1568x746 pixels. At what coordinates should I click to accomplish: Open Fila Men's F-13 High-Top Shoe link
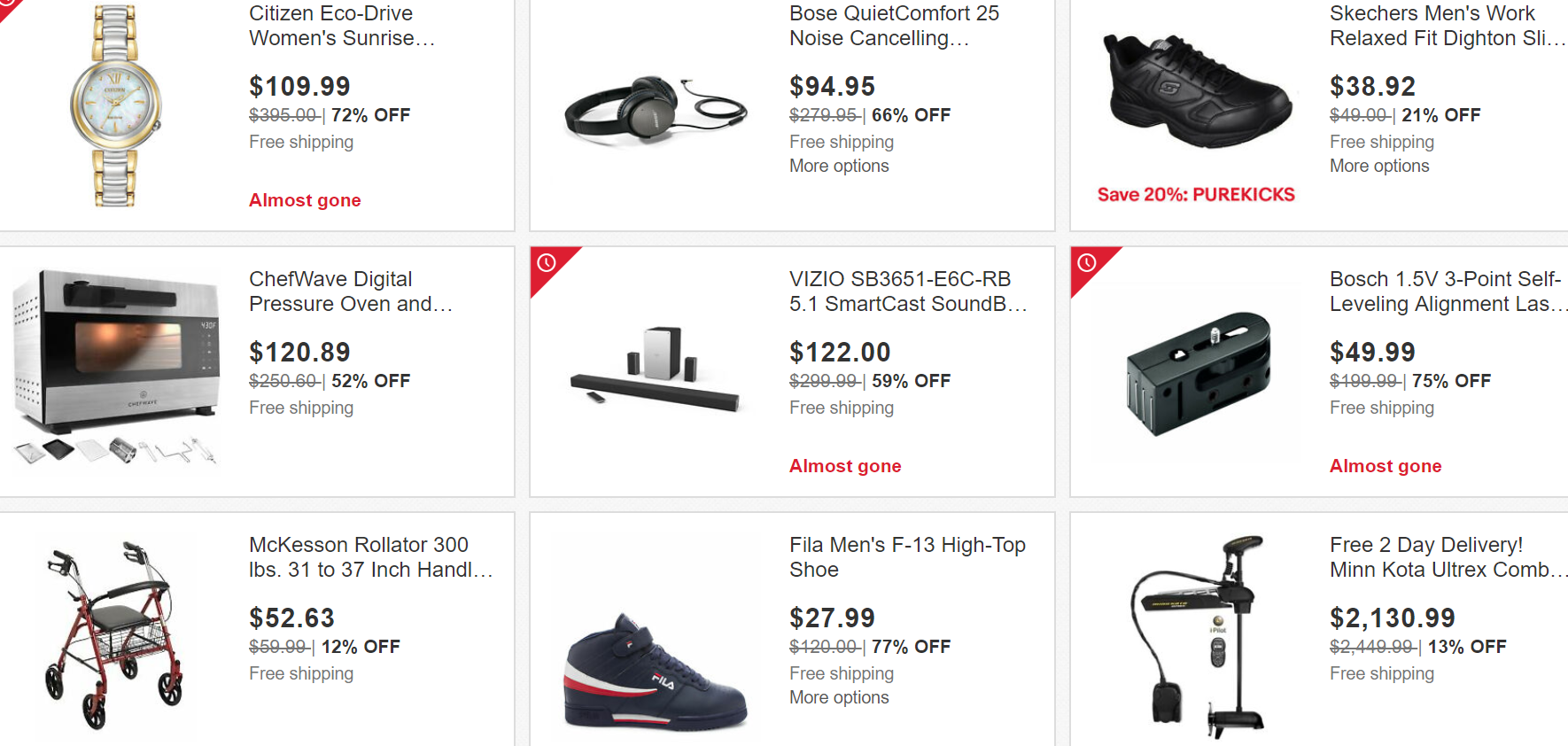[x=907, y=557]
